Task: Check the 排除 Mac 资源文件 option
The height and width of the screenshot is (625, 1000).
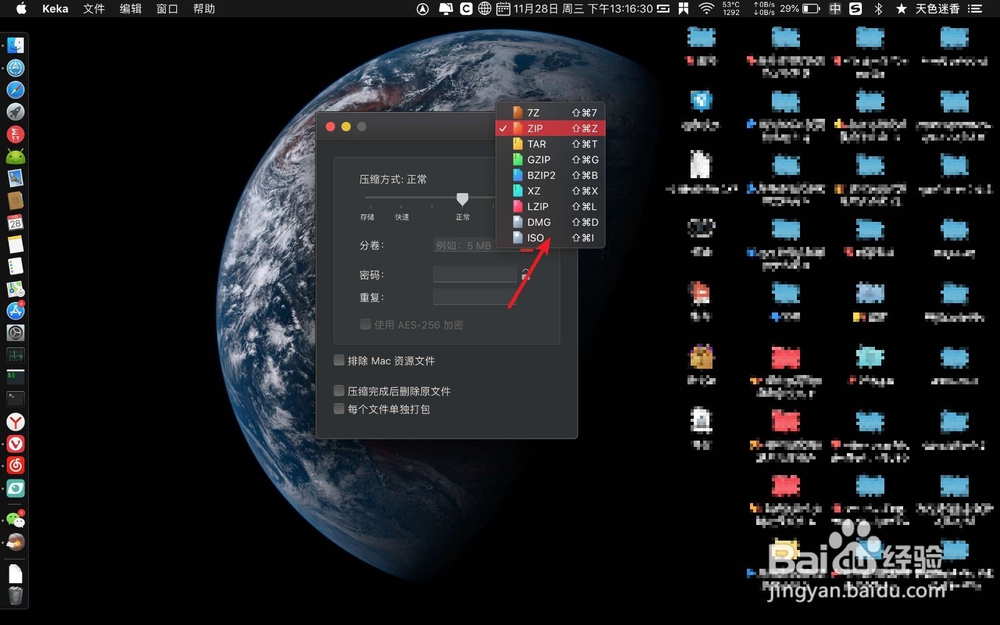Action: point(340,360)
